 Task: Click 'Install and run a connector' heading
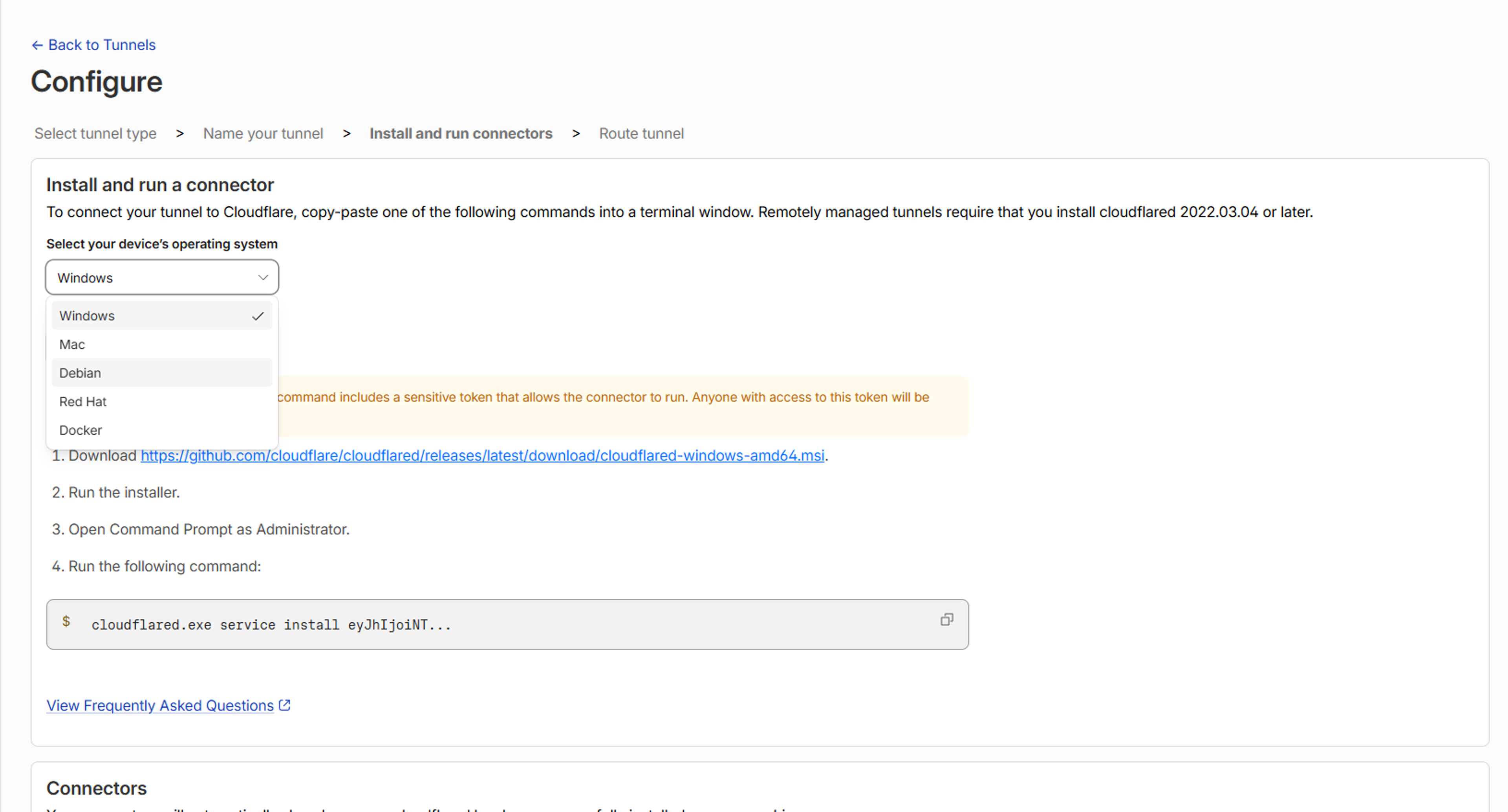[160, 185]
